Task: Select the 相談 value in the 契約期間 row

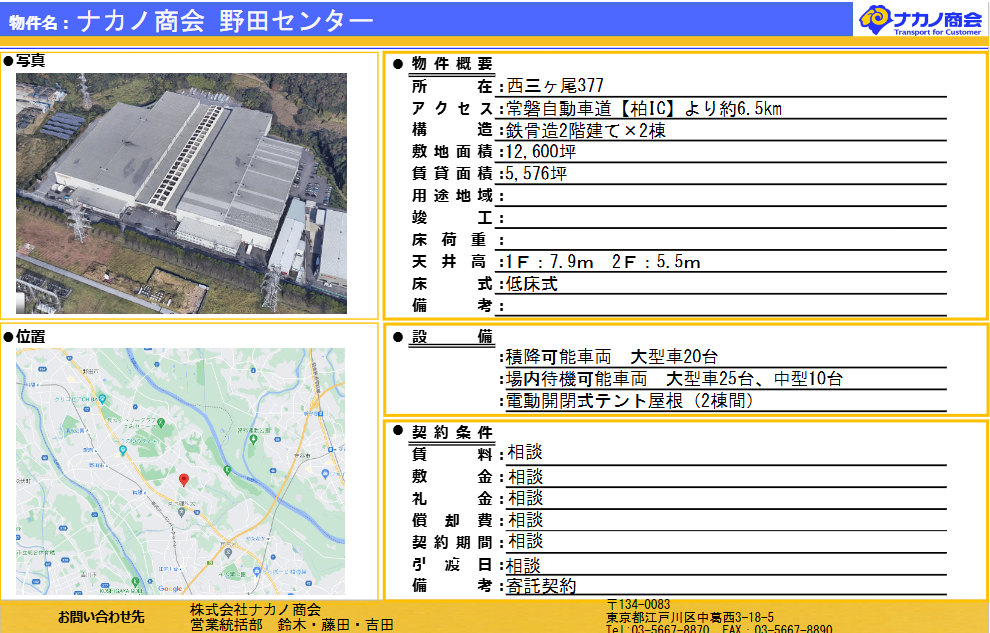Action: 525,541
